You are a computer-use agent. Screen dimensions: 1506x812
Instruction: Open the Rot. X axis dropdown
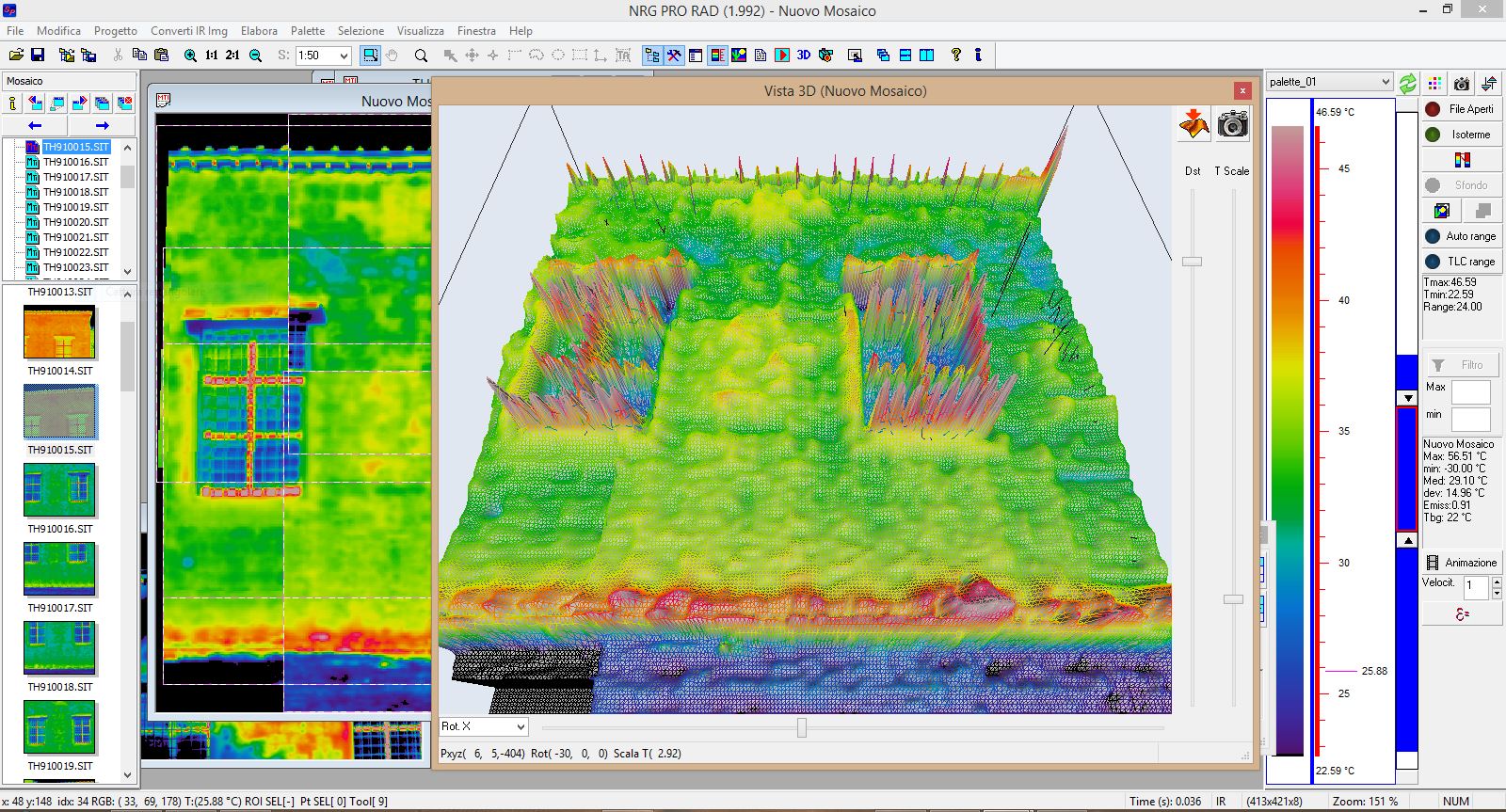coord(521,726)
